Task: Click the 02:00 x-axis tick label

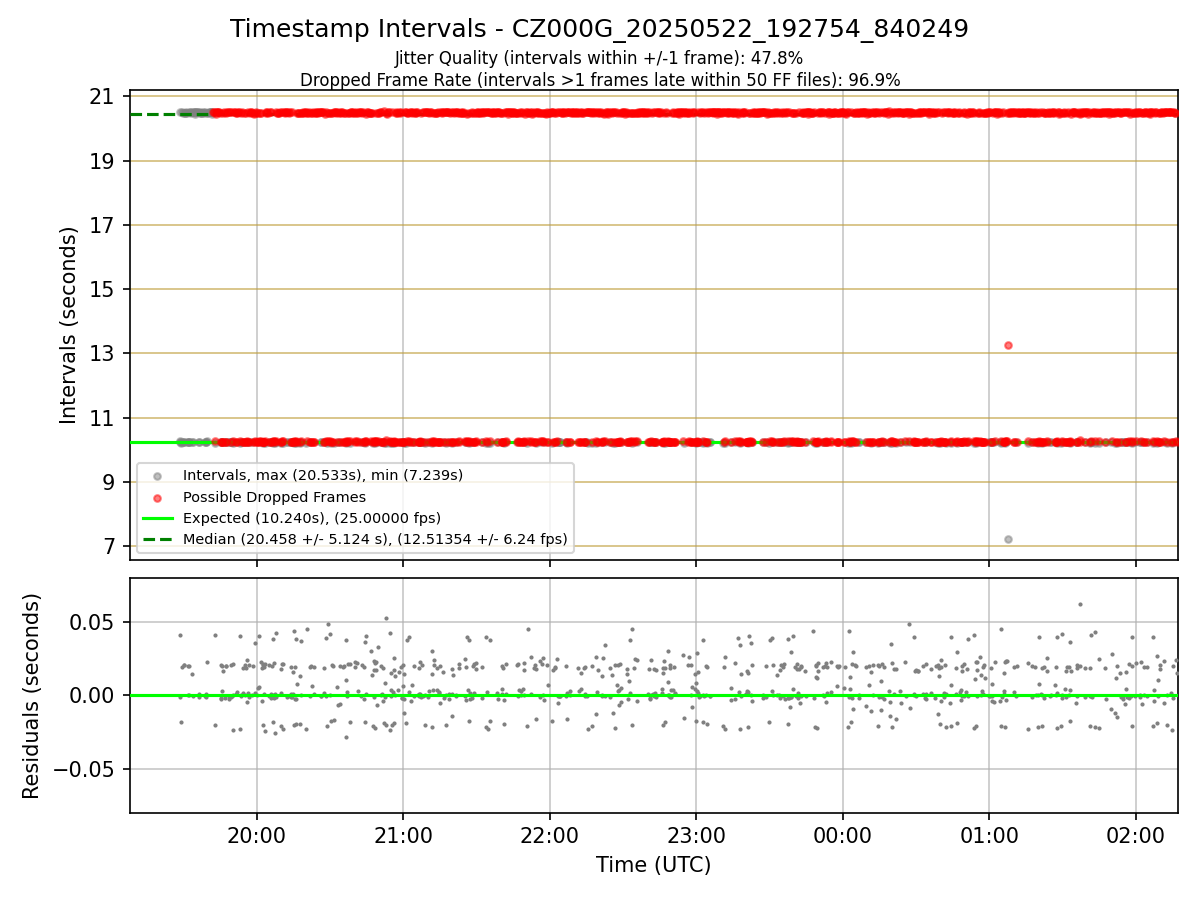Action: point(1136,835)
